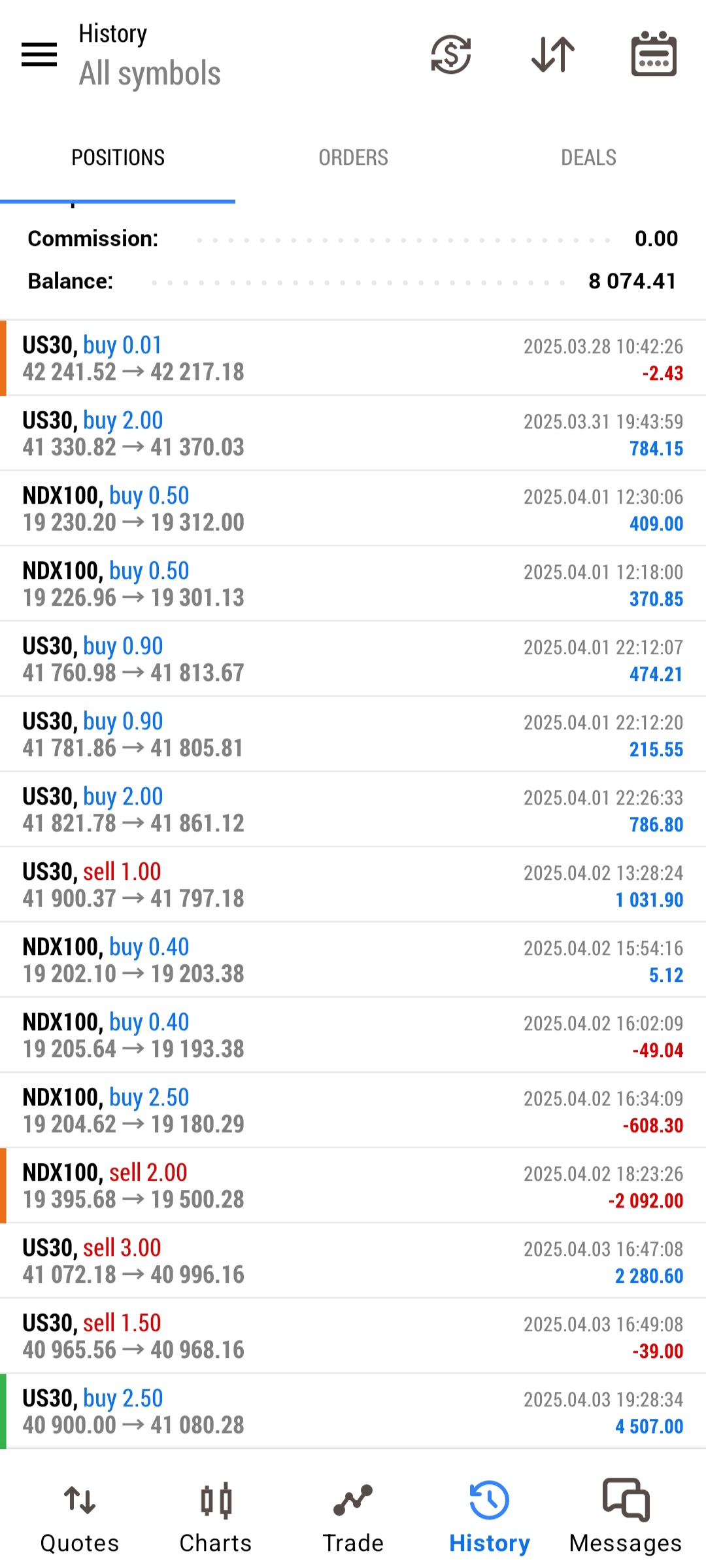Open the All symbols filter

tap(150, 73)
